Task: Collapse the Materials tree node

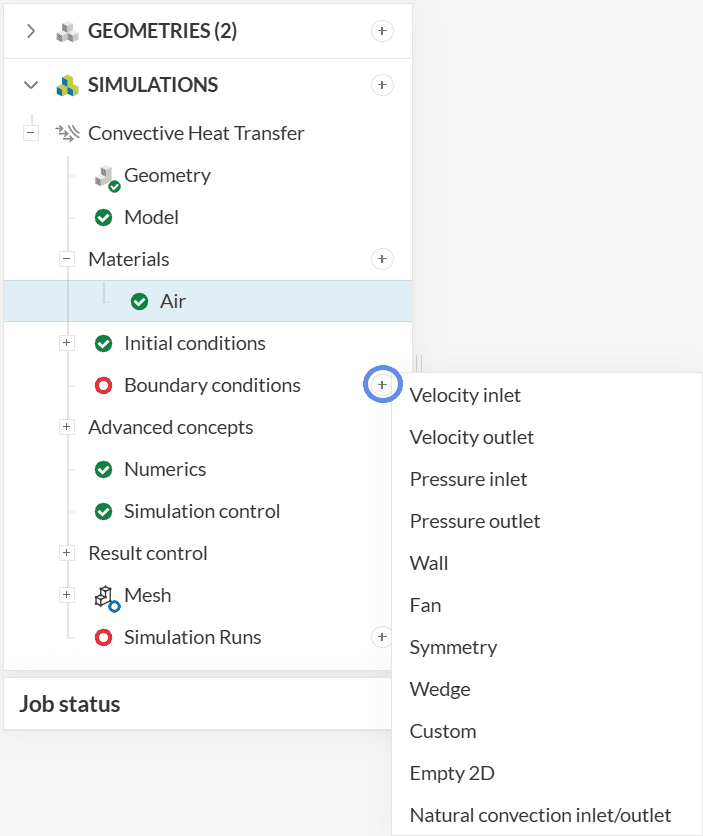Action: [x=67, y=259]
